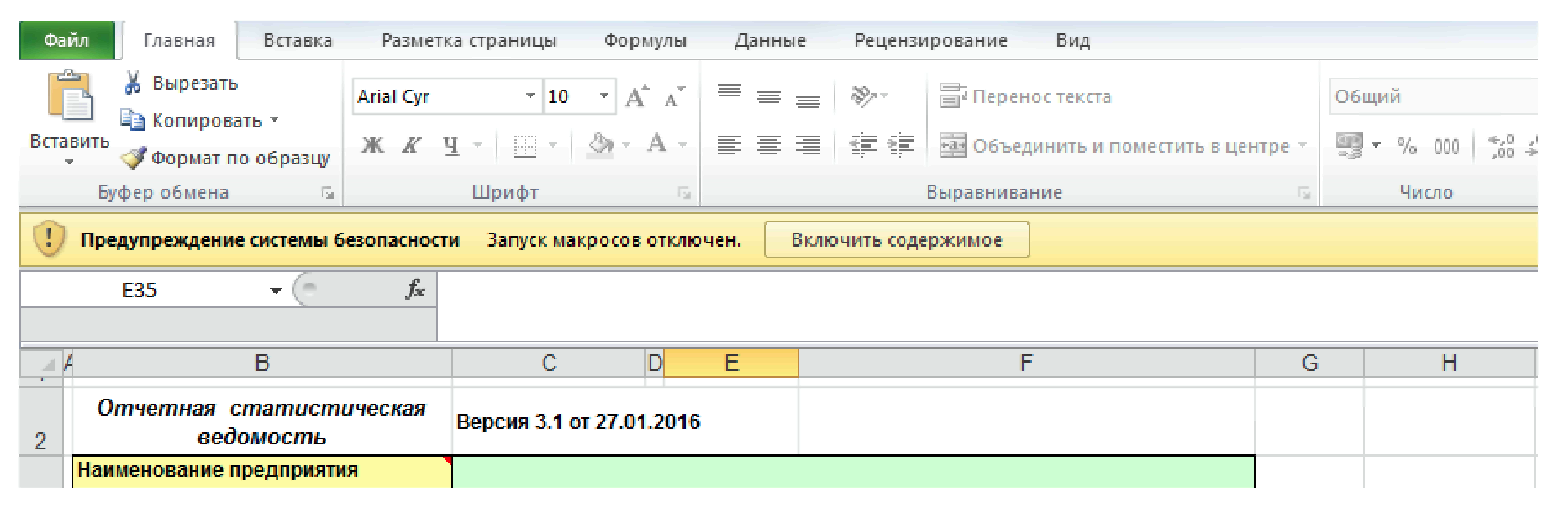Image resolution: width=1568 pixels, height=511 pixels.
Task: Open the Name Box dropdown arrow
Action: (x=276, y=291)
